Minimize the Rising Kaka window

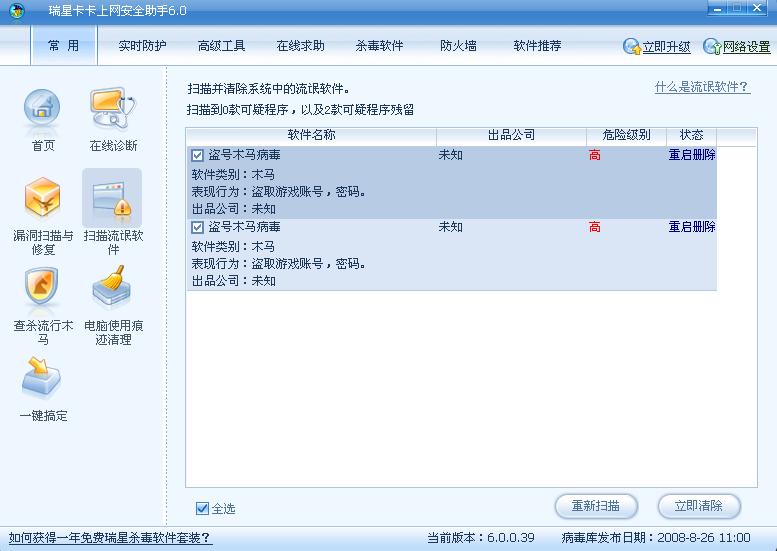[x=717, y=8]
